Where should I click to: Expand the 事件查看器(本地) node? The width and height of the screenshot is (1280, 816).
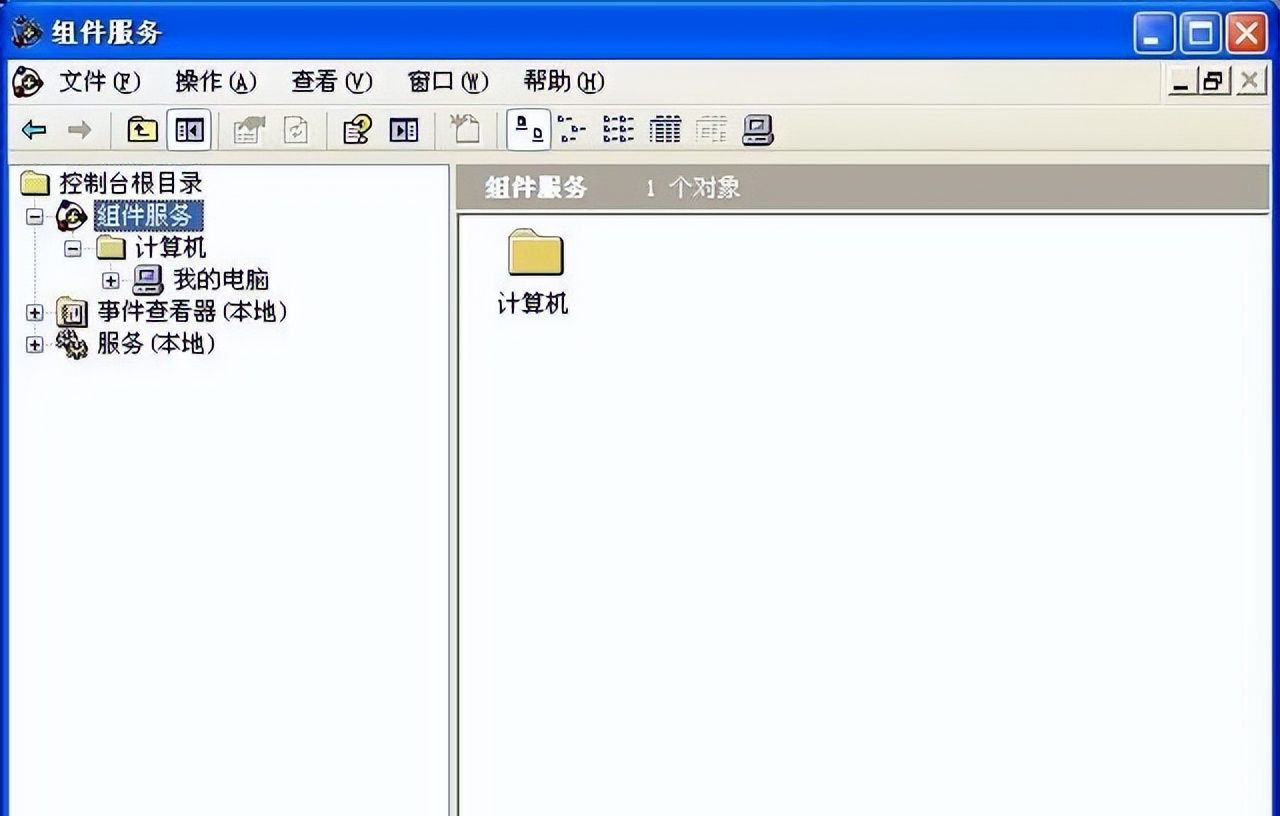coord(33,312)
